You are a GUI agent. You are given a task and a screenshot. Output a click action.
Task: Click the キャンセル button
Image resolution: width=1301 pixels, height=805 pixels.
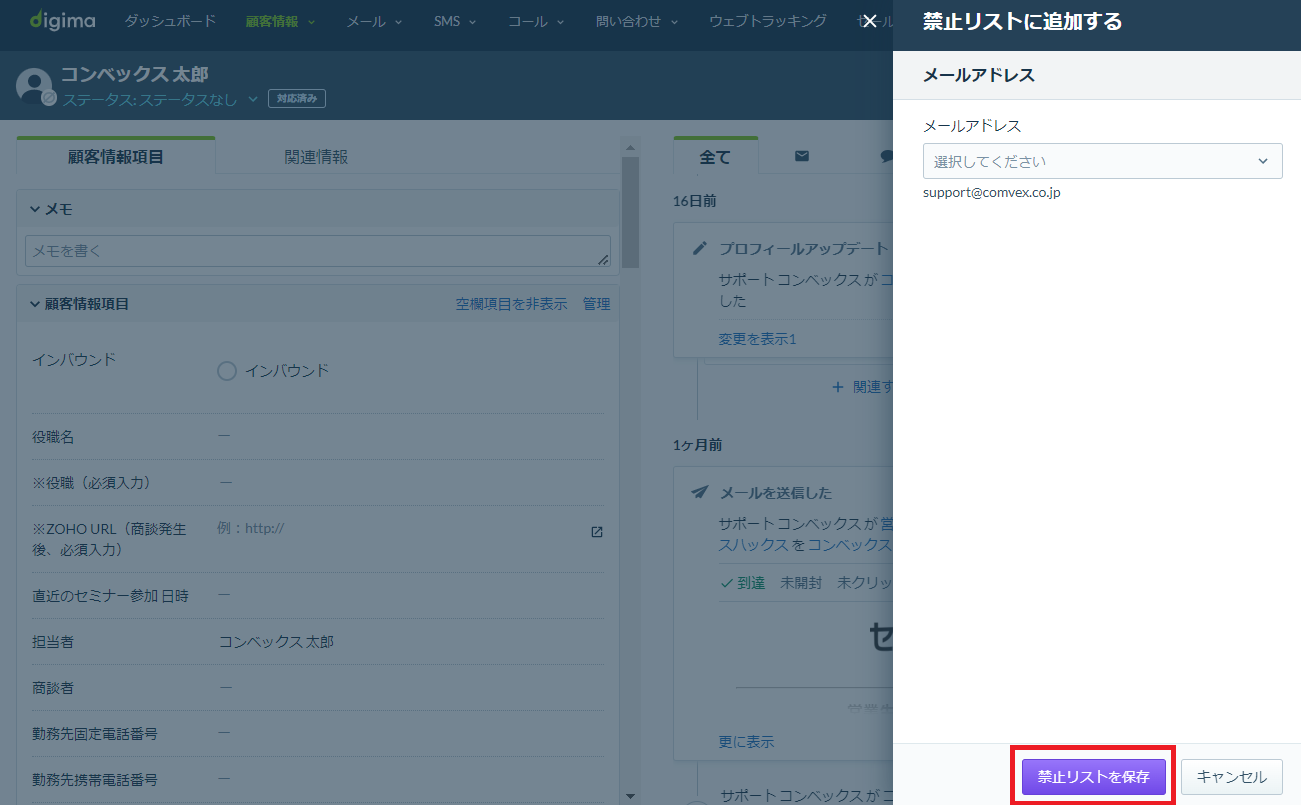click(x=1232, y=777)
